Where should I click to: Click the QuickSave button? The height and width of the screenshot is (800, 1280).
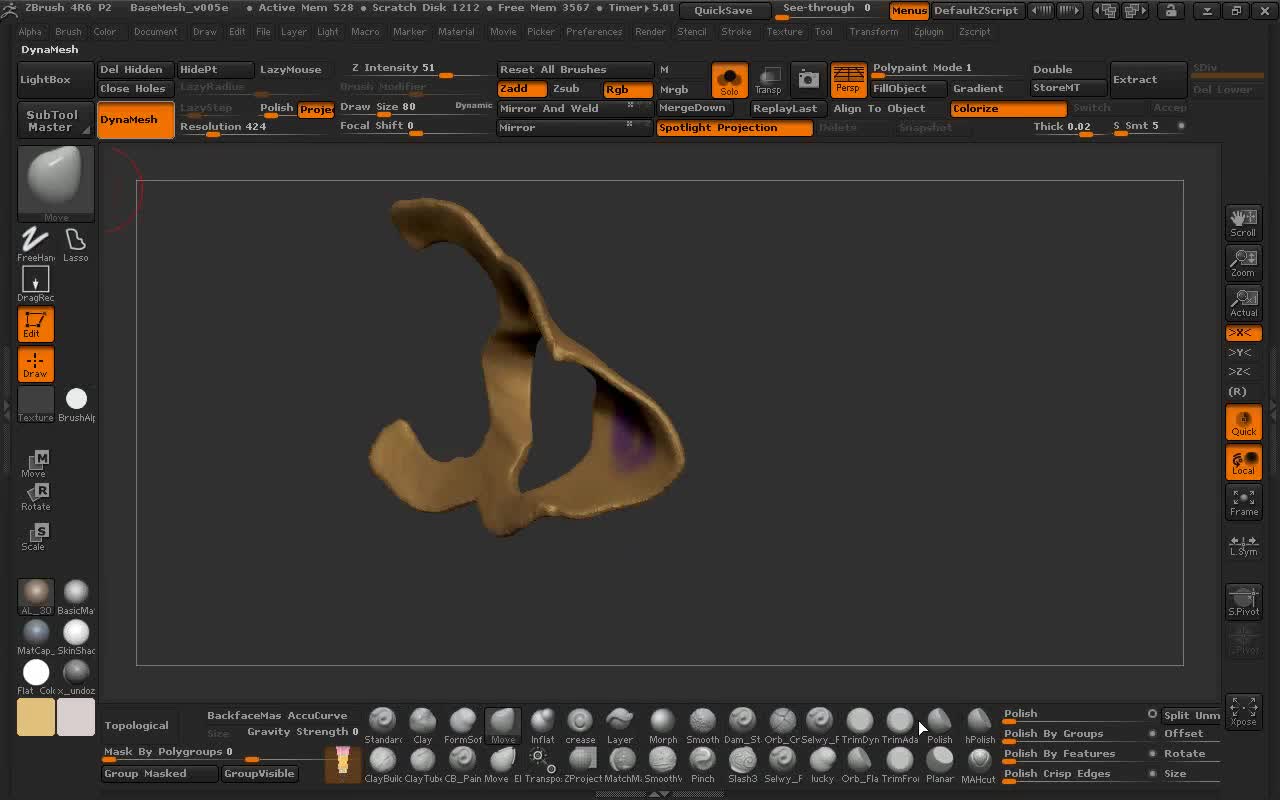coord(723,11)
